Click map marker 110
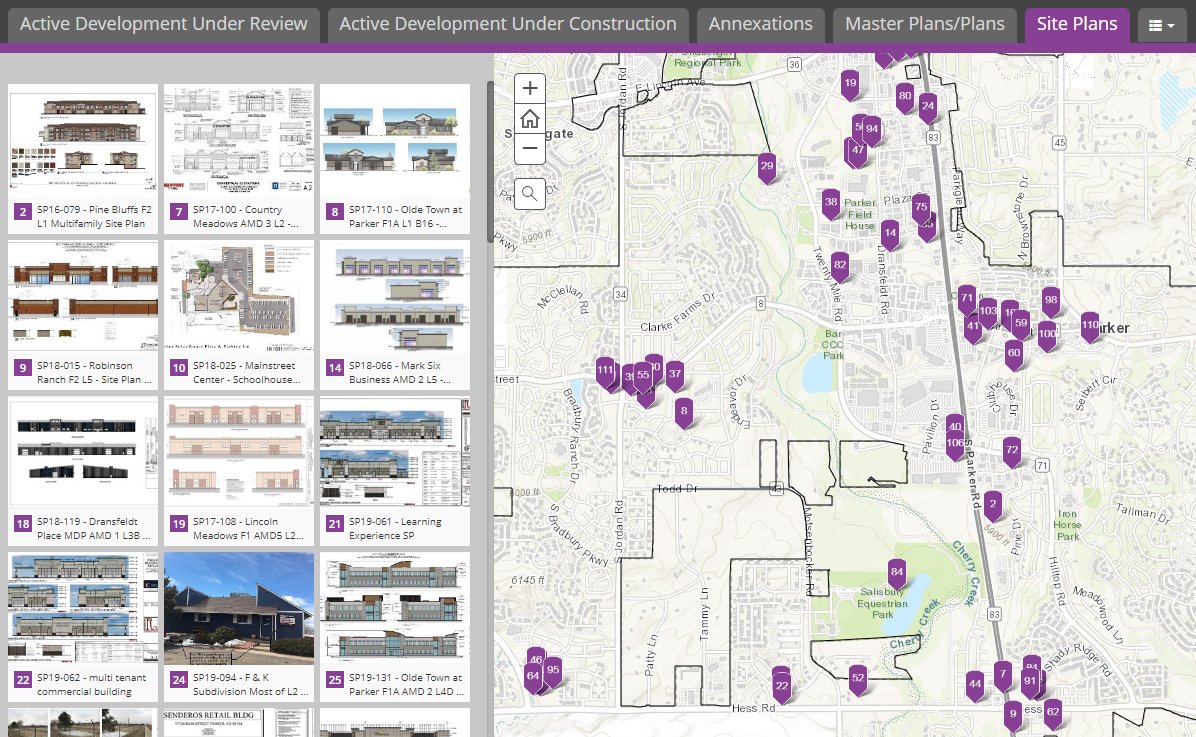The height and width of the screenshot is (737, 1196). click(1090, 327)
